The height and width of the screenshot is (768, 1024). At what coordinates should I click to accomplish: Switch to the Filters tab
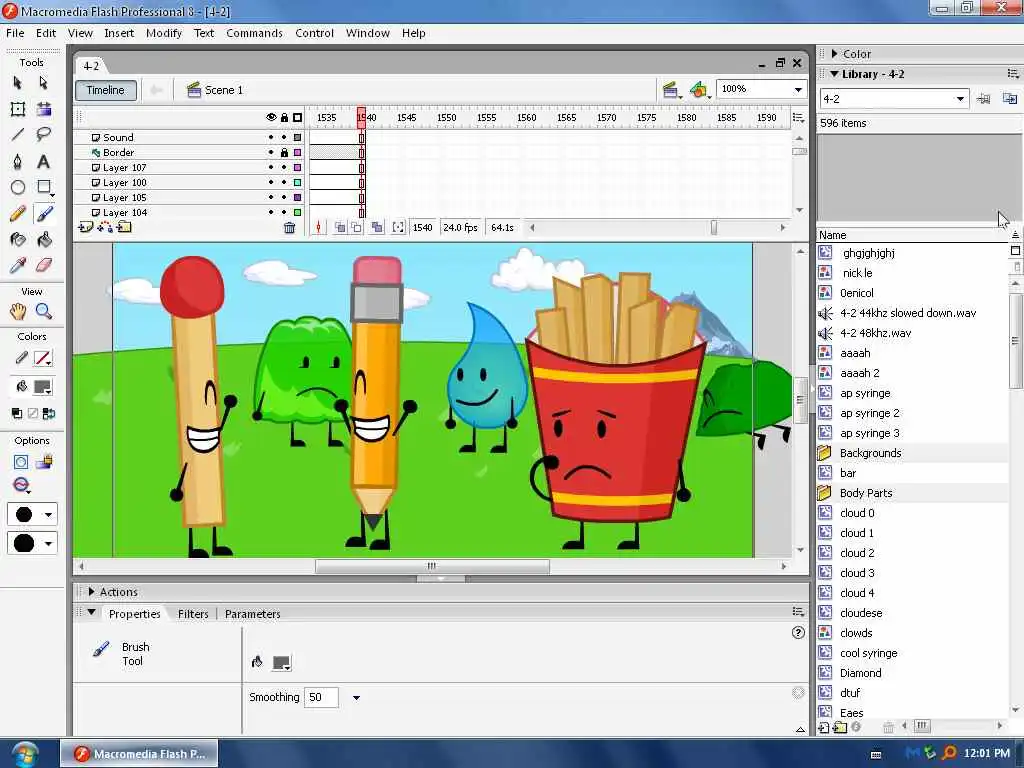point(193,614)
